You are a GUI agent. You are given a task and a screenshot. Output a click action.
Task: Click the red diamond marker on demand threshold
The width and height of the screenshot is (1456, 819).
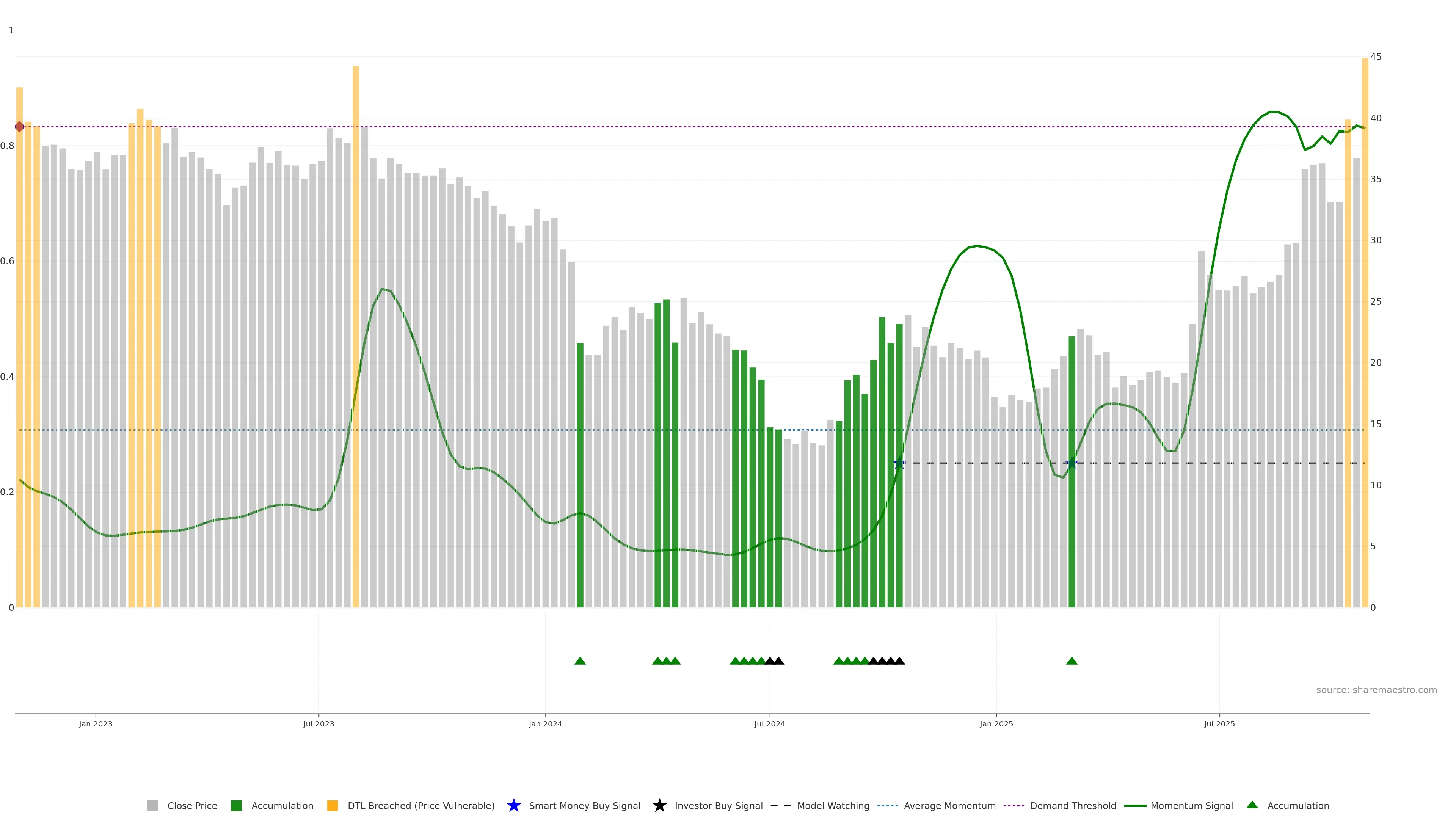20,127
